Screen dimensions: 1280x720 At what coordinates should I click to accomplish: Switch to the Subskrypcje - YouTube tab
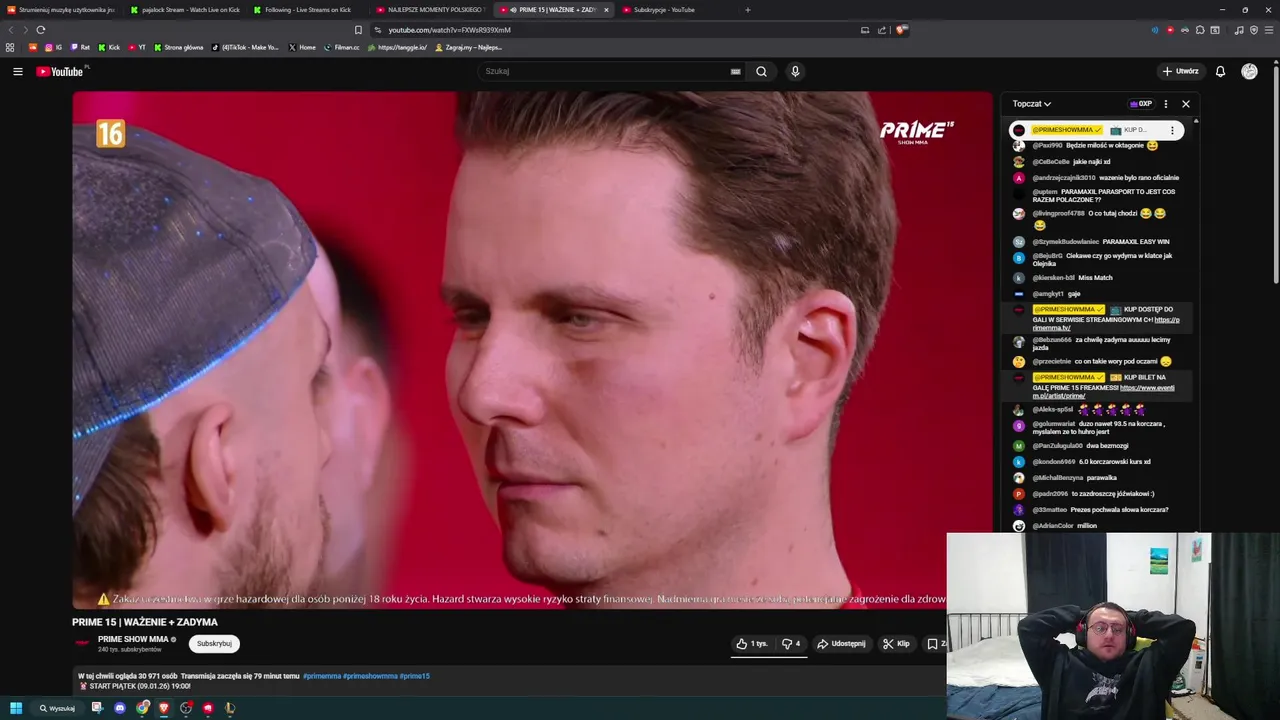[x=664, y=10]
